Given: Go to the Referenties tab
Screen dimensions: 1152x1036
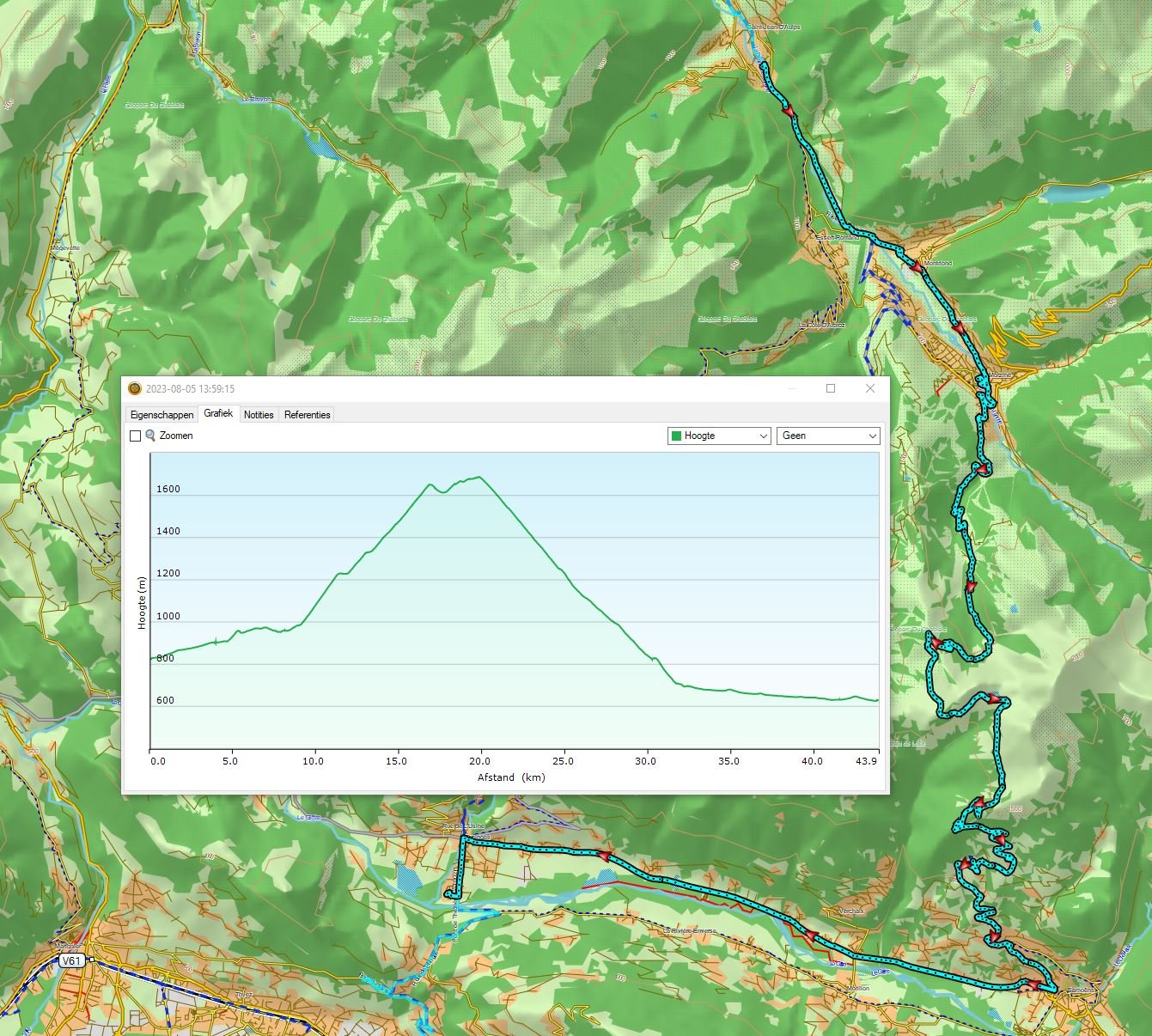Looking at the screenshot, I should (307, 415).
